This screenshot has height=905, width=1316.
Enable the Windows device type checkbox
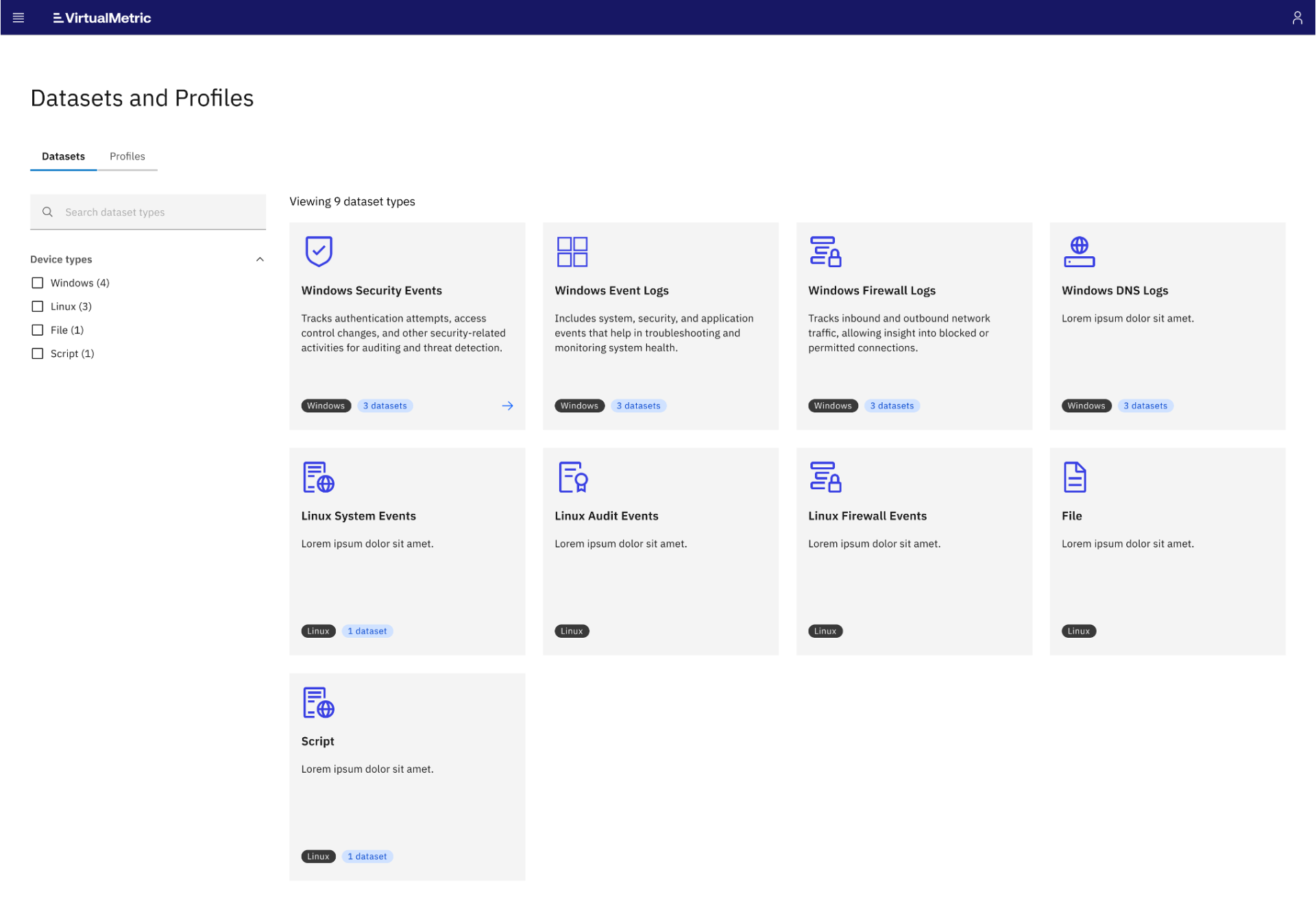coord(37,282)
